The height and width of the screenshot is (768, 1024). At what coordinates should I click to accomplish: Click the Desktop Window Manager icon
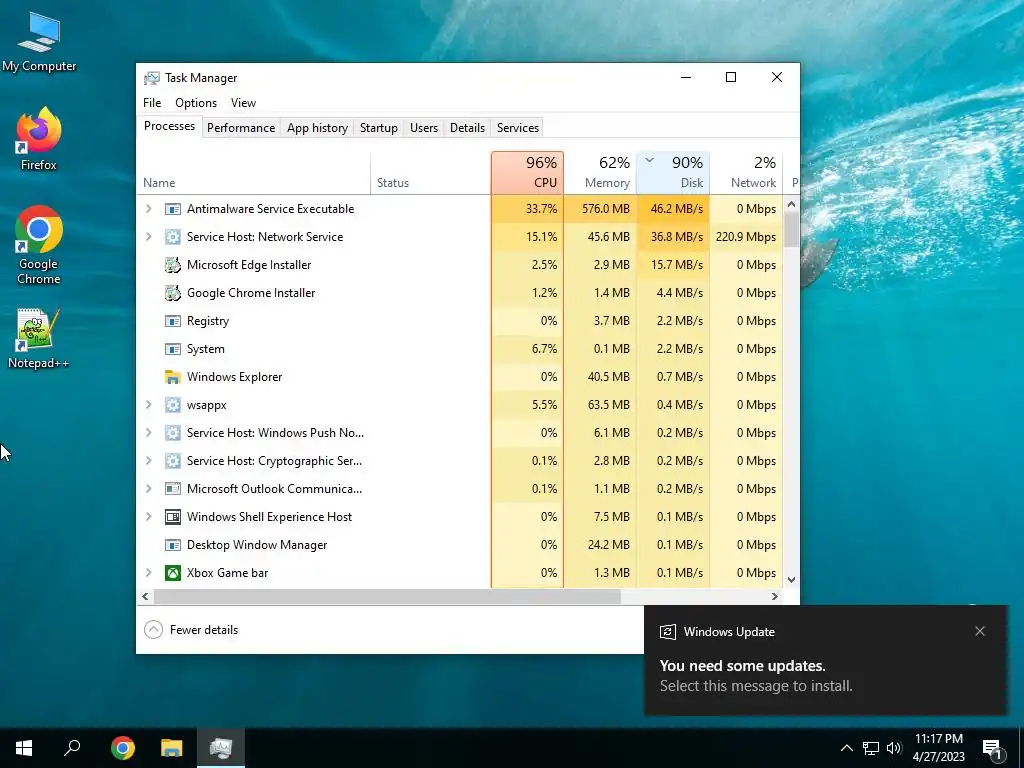click(x=172, y=545)
